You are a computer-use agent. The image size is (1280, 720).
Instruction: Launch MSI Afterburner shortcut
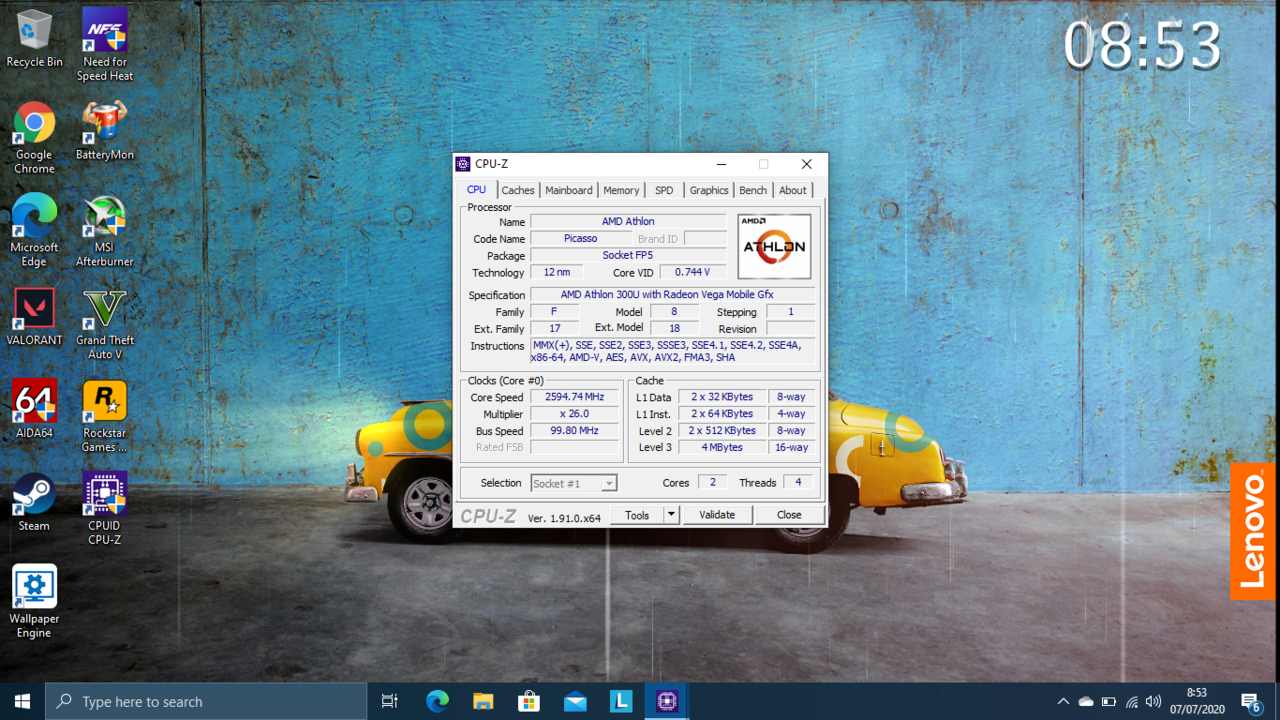point(105,230)
